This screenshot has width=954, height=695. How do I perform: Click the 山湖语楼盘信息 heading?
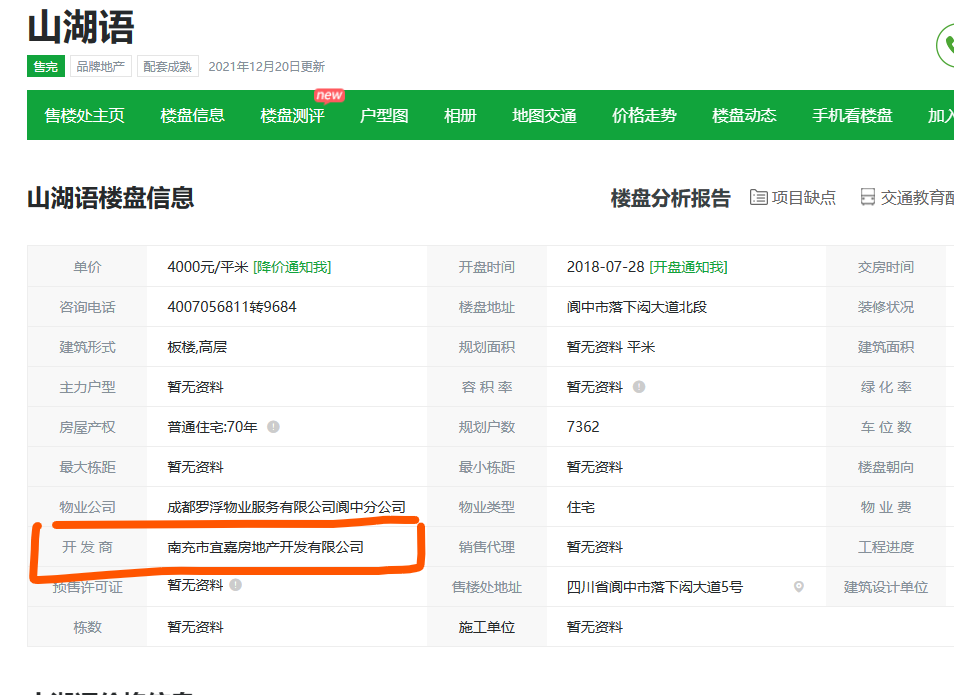111,198
